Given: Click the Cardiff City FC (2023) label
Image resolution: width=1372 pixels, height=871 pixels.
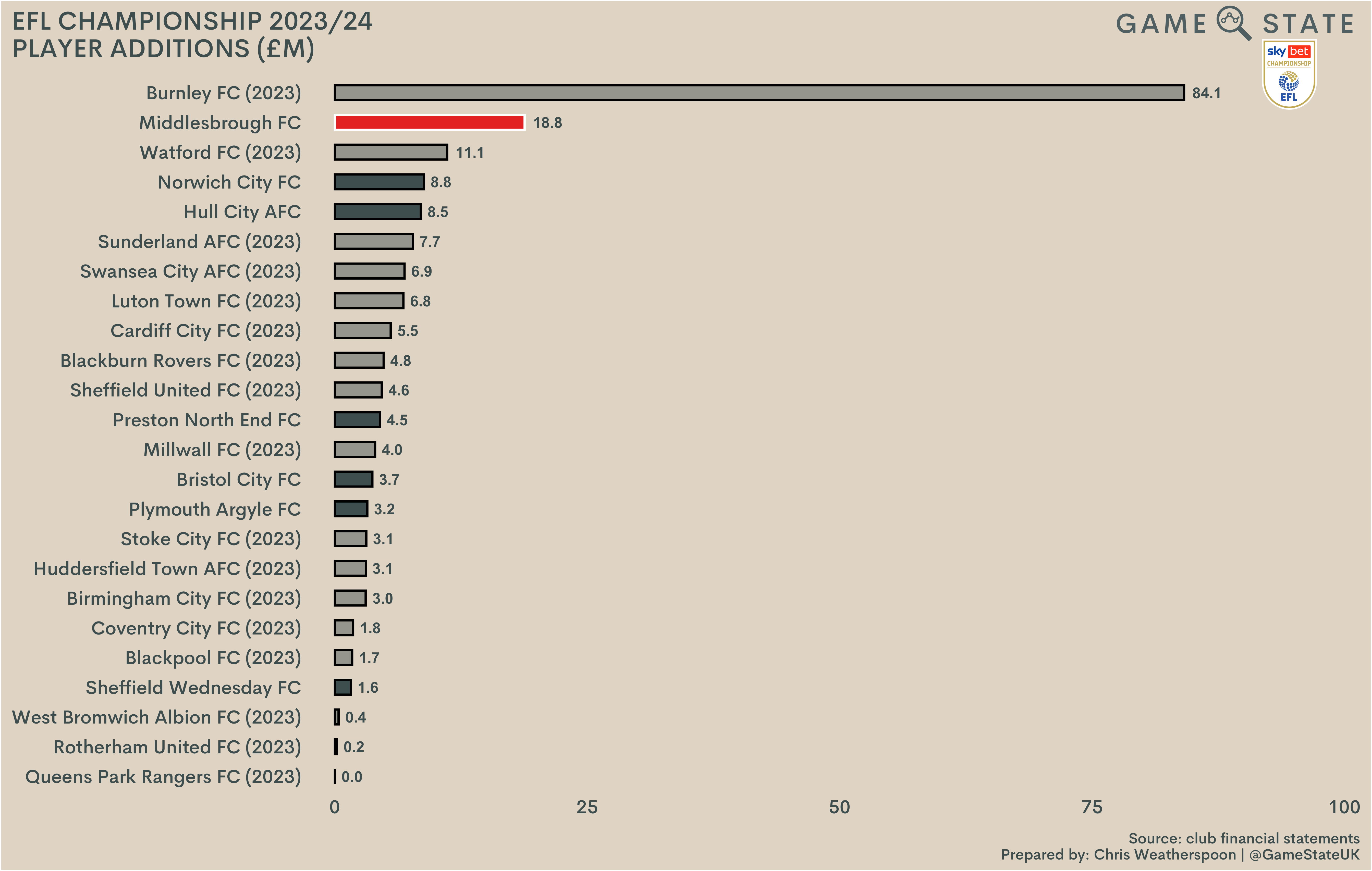Looking at the screenshot, I should click(x=206, y=331).
